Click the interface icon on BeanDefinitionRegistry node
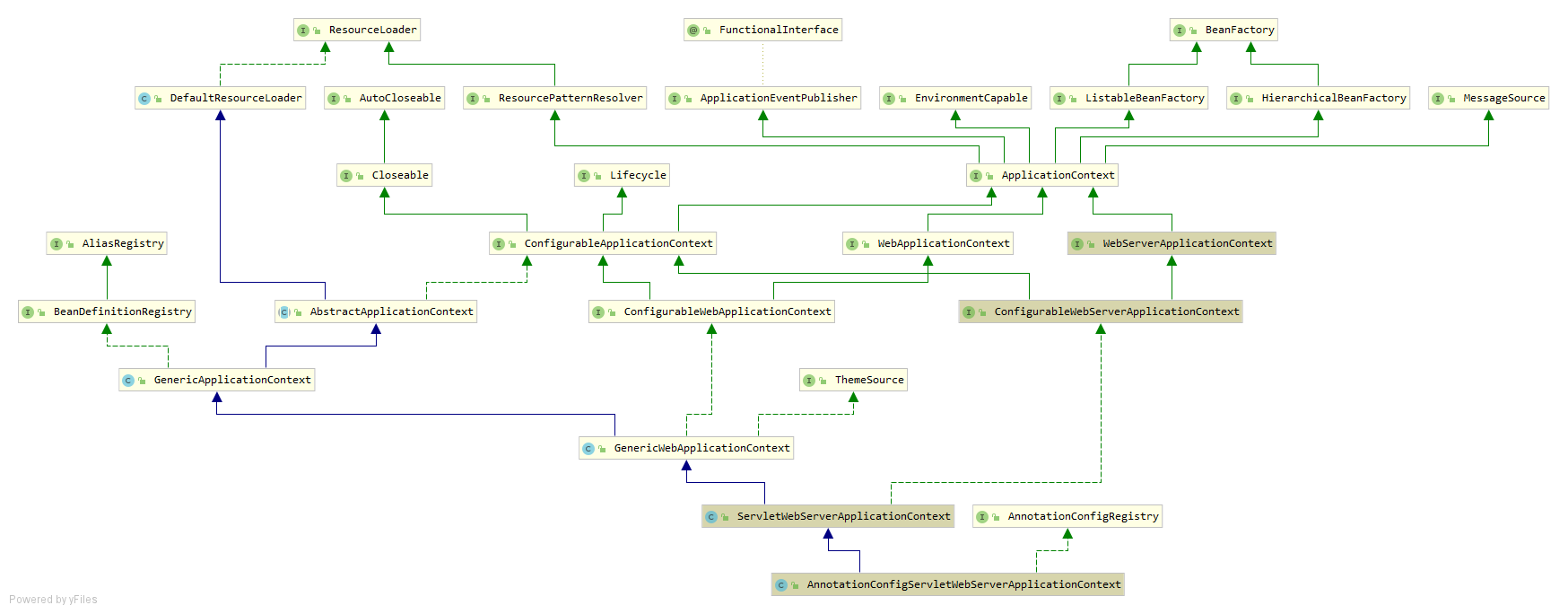Image resolution: width=1568 pixels, height=614 pixels. 28,312
